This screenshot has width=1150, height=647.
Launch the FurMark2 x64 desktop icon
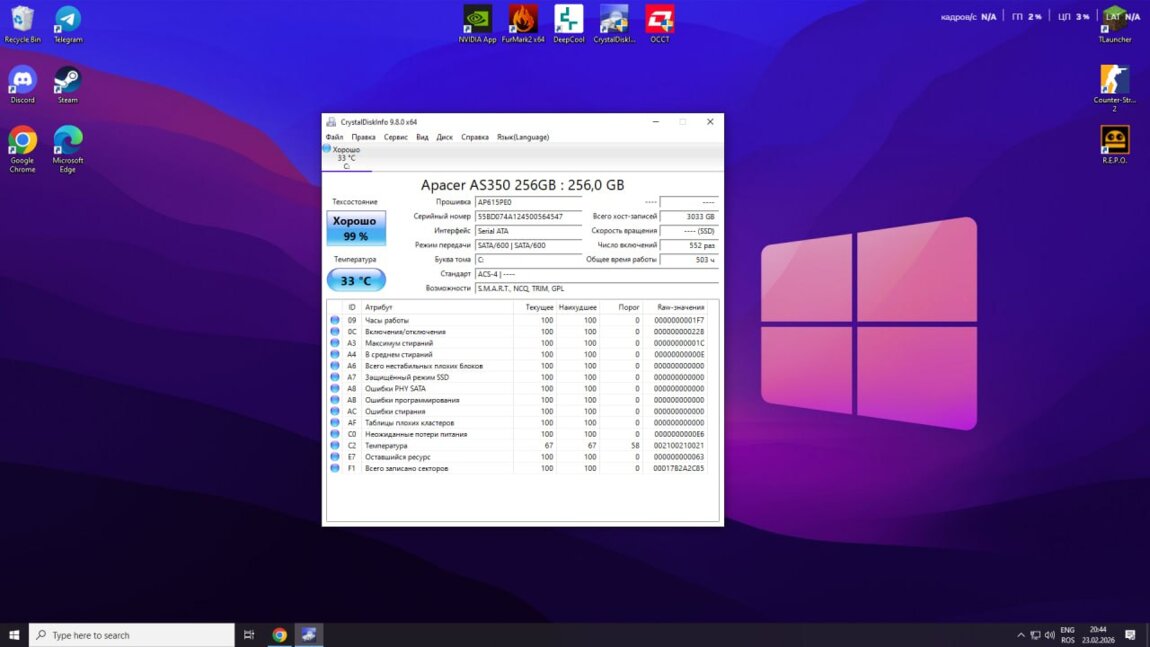(x=523, y=20)
